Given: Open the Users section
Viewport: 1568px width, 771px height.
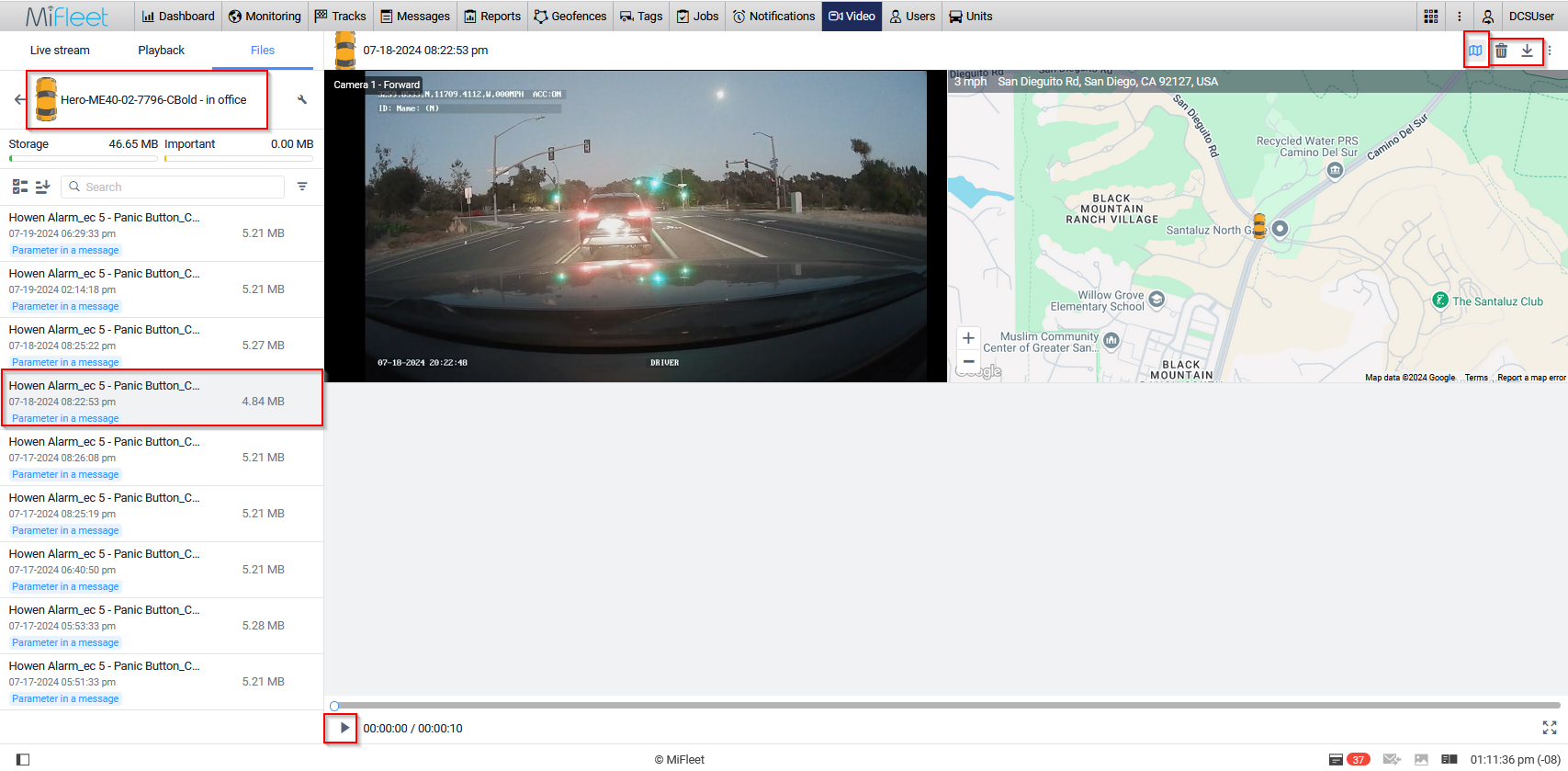Looking at the screenshot, I should tap(912, 16).
